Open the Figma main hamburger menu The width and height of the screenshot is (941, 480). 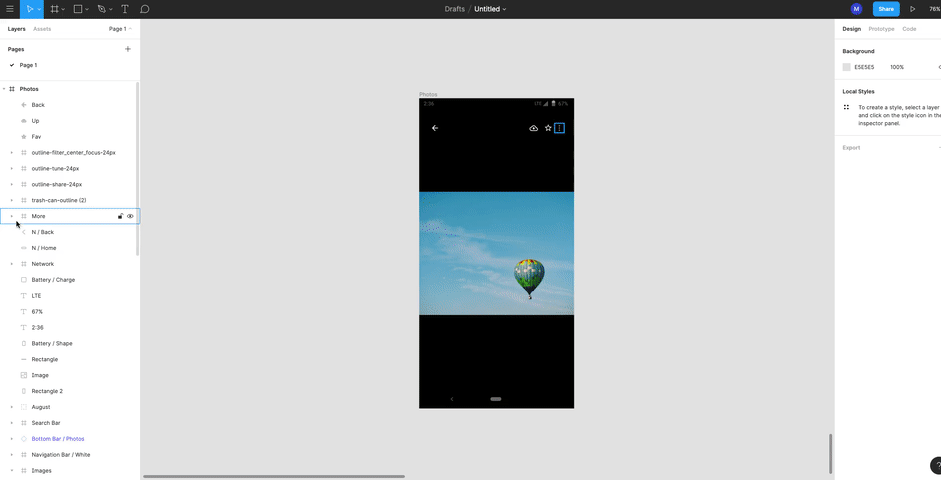(x=10, y=9)
